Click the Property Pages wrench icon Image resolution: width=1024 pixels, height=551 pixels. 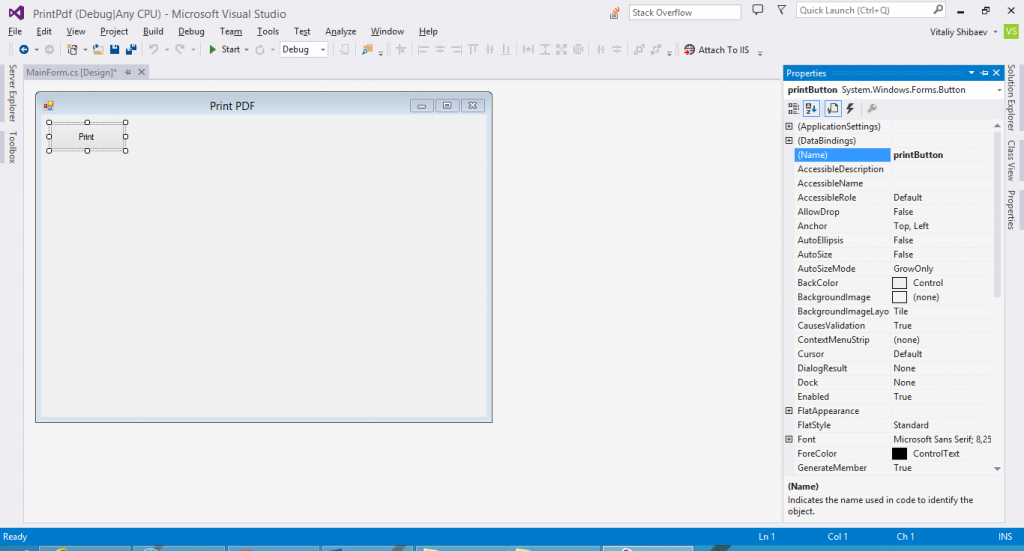(872, 109)
